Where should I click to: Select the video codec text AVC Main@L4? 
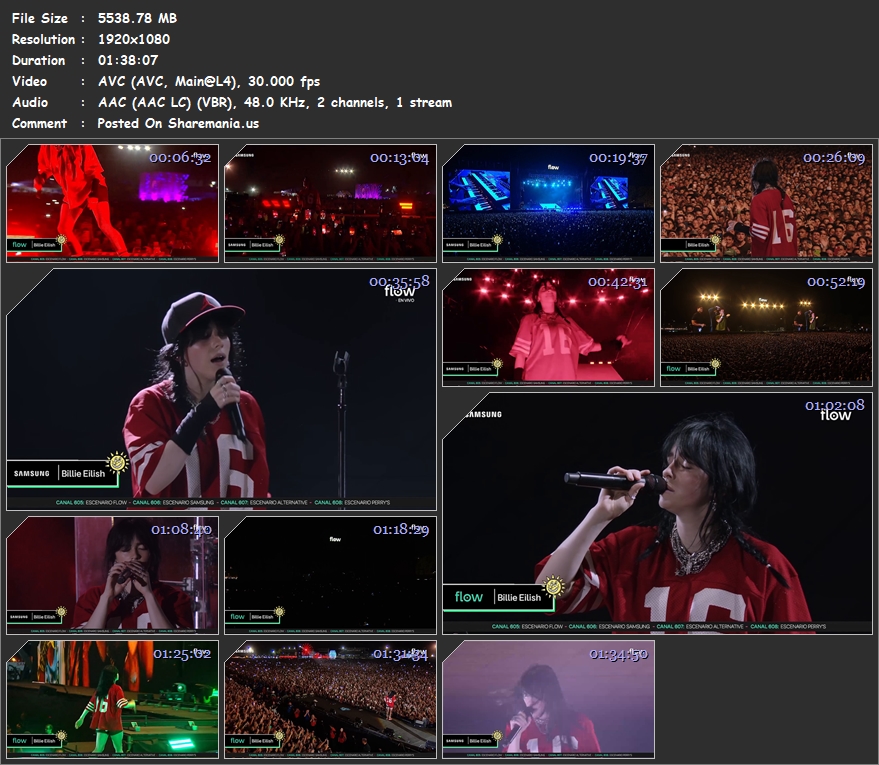tap(209, 81)
